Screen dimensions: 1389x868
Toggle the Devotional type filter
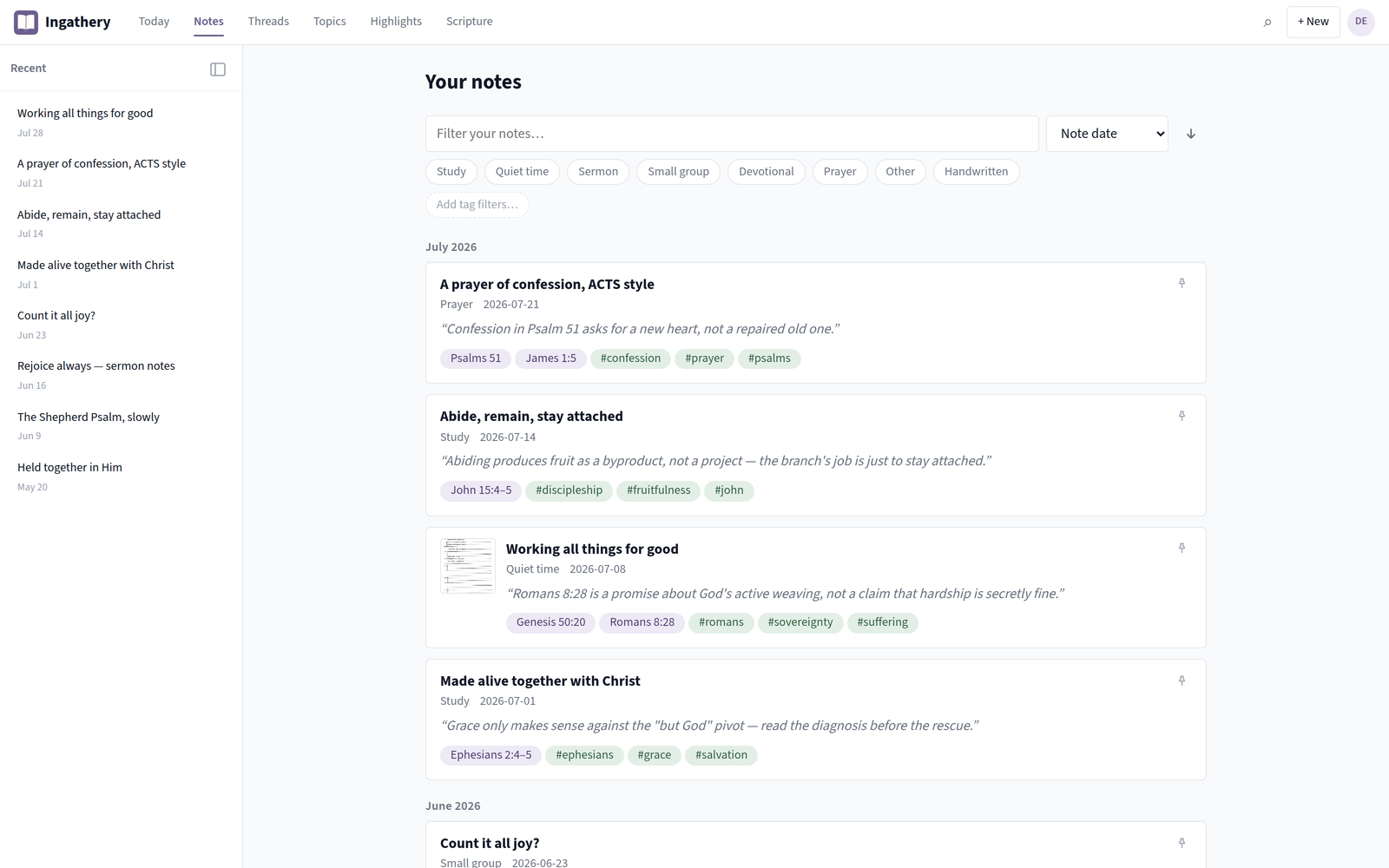coord(767,172)
